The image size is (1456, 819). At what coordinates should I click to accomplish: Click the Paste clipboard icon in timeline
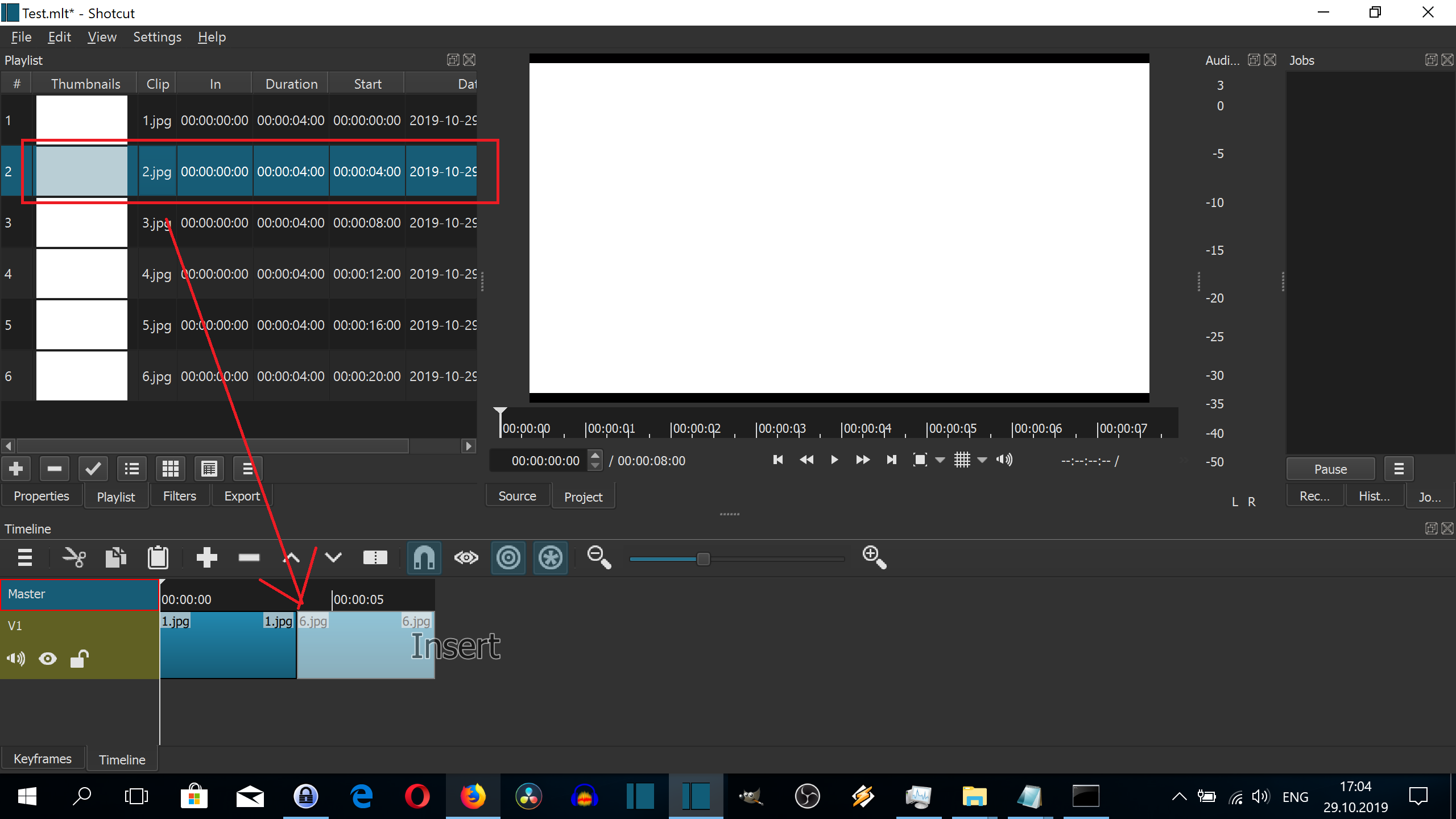[x=158, y=557]
